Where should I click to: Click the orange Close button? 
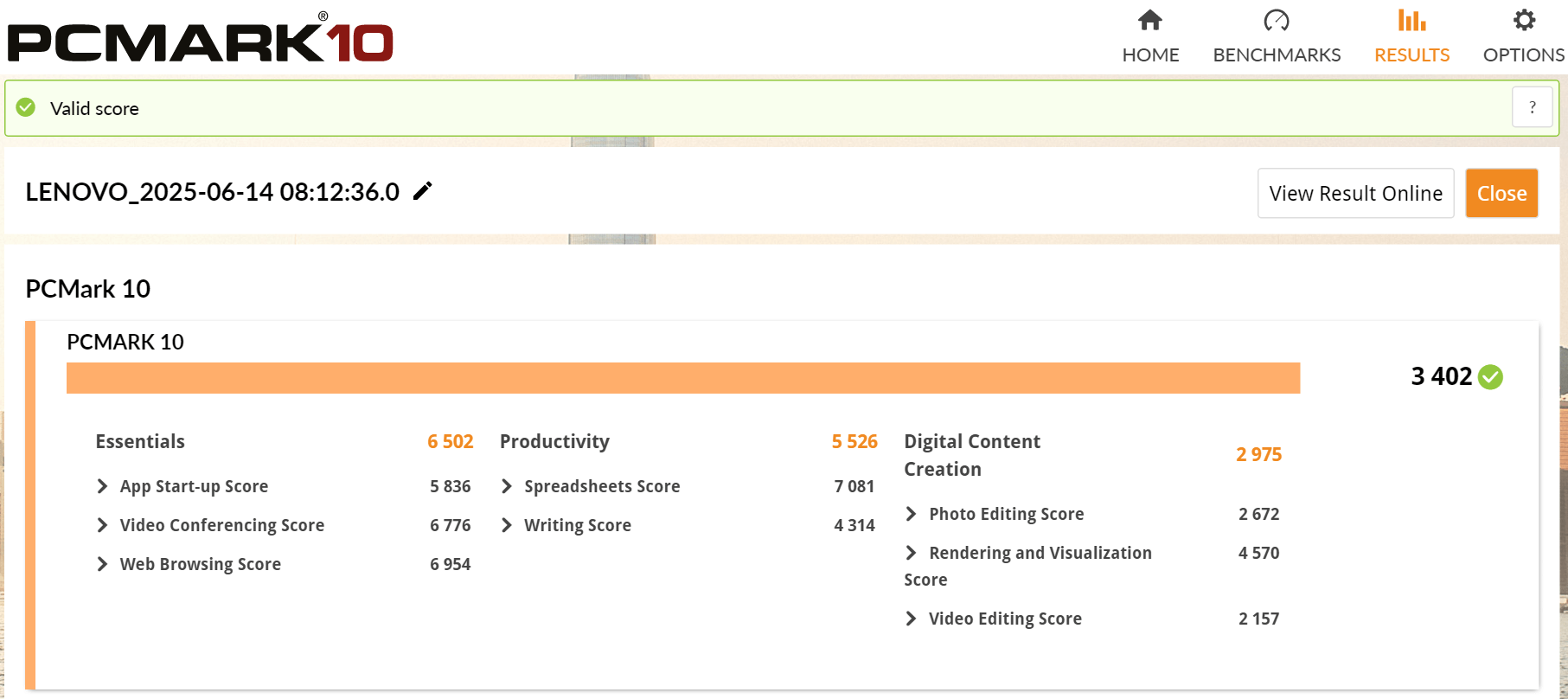1501,193
